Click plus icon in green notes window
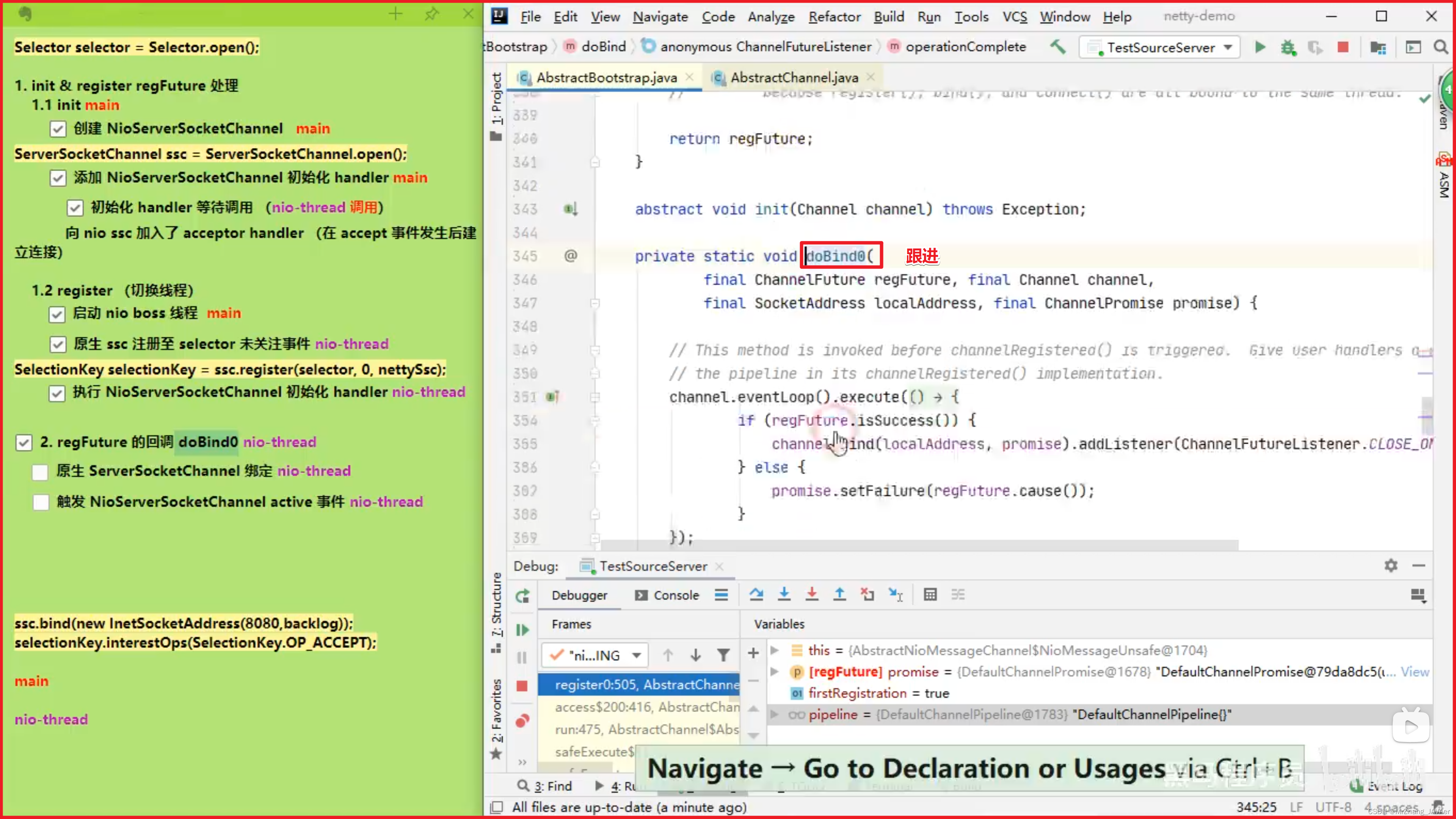 pos(395,14)
